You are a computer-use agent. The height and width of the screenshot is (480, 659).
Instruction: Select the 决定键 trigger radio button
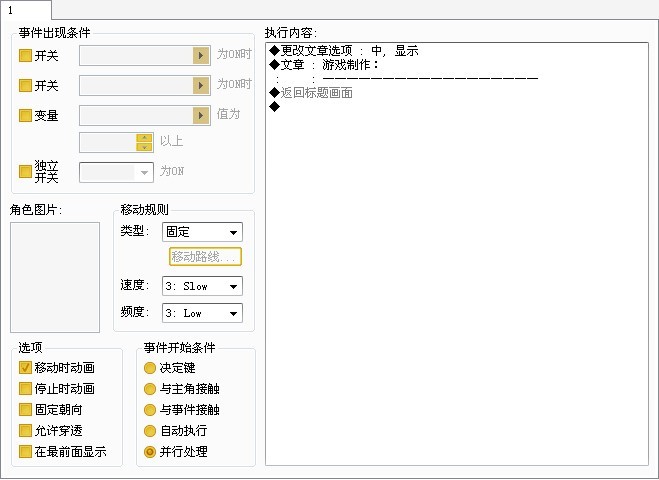click(x=150, y=368)
